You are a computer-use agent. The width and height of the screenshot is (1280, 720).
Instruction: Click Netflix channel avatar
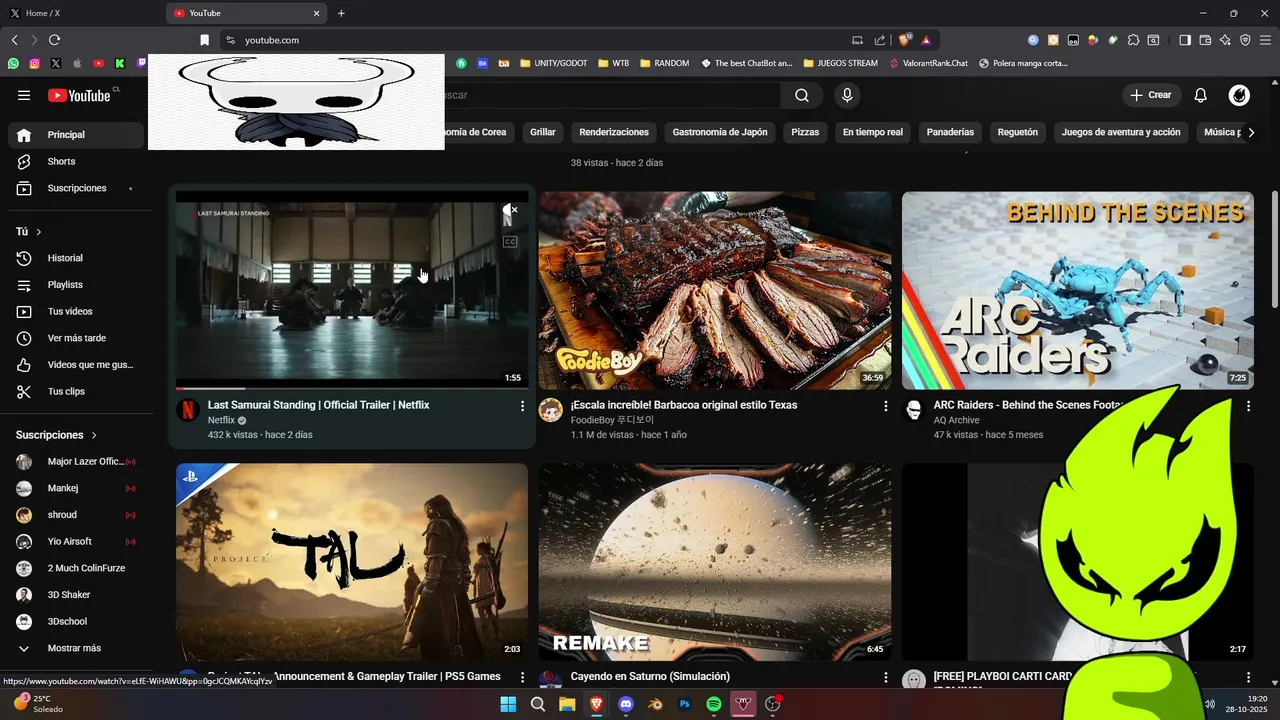click(188, 410)
